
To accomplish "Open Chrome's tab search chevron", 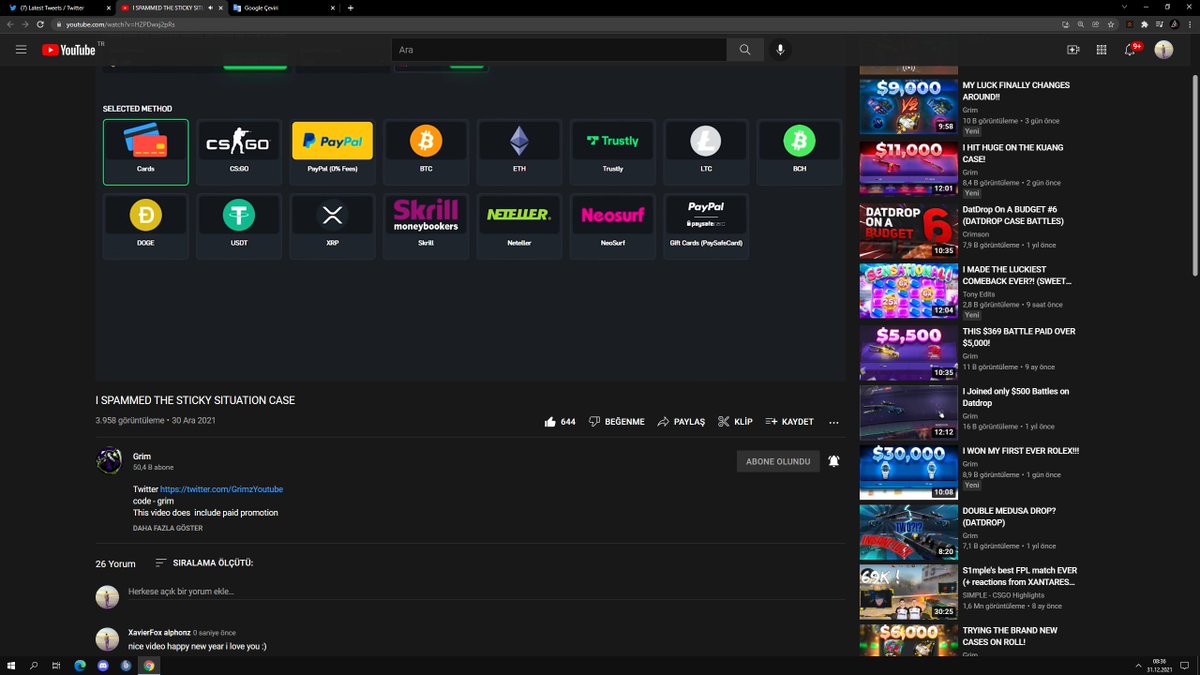I will click(x=1122, y=7).
